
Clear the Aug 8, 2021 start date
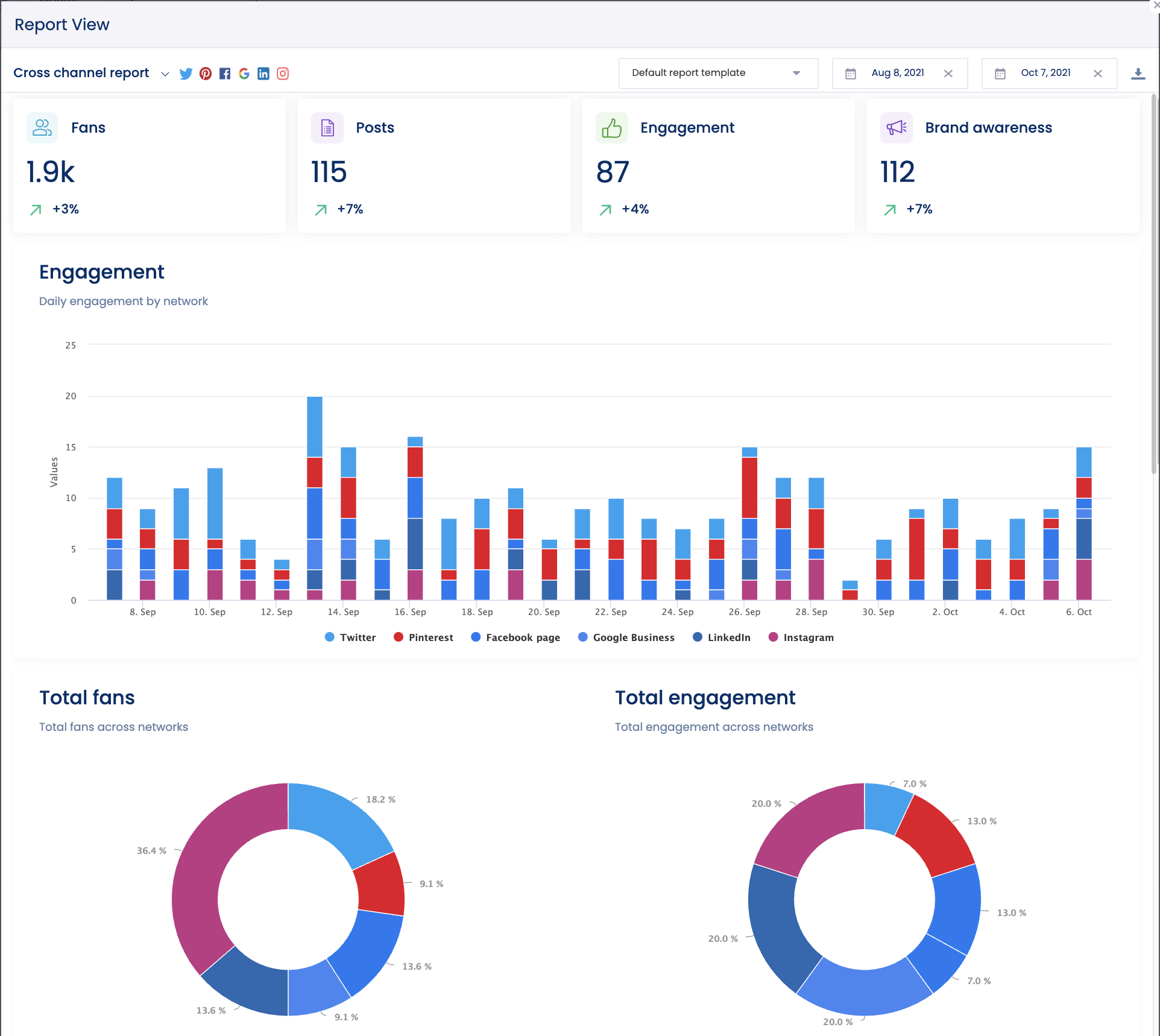(x=948, y=73)
